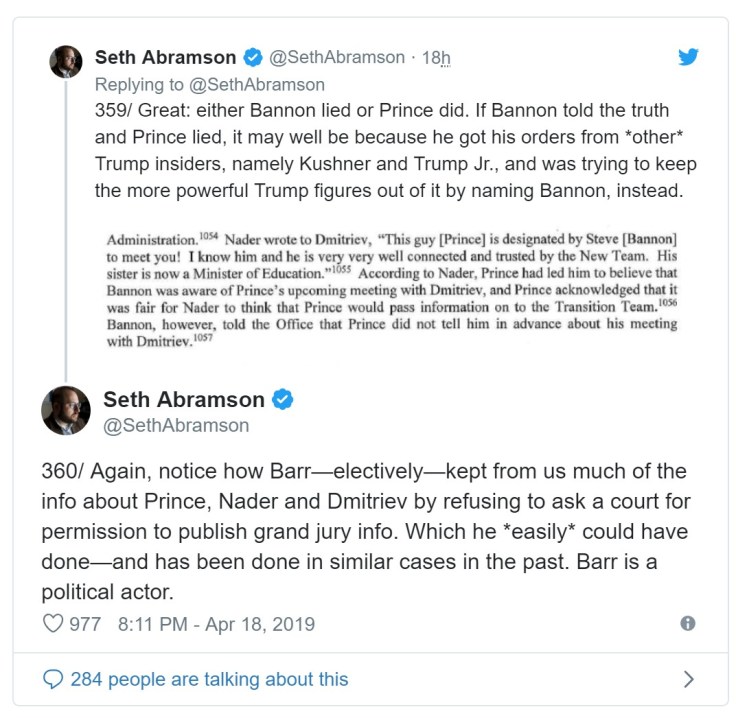Open the '8:11 PM - Apr 18, 2019' timestamp
736x718 pixels.
[216, 624]
